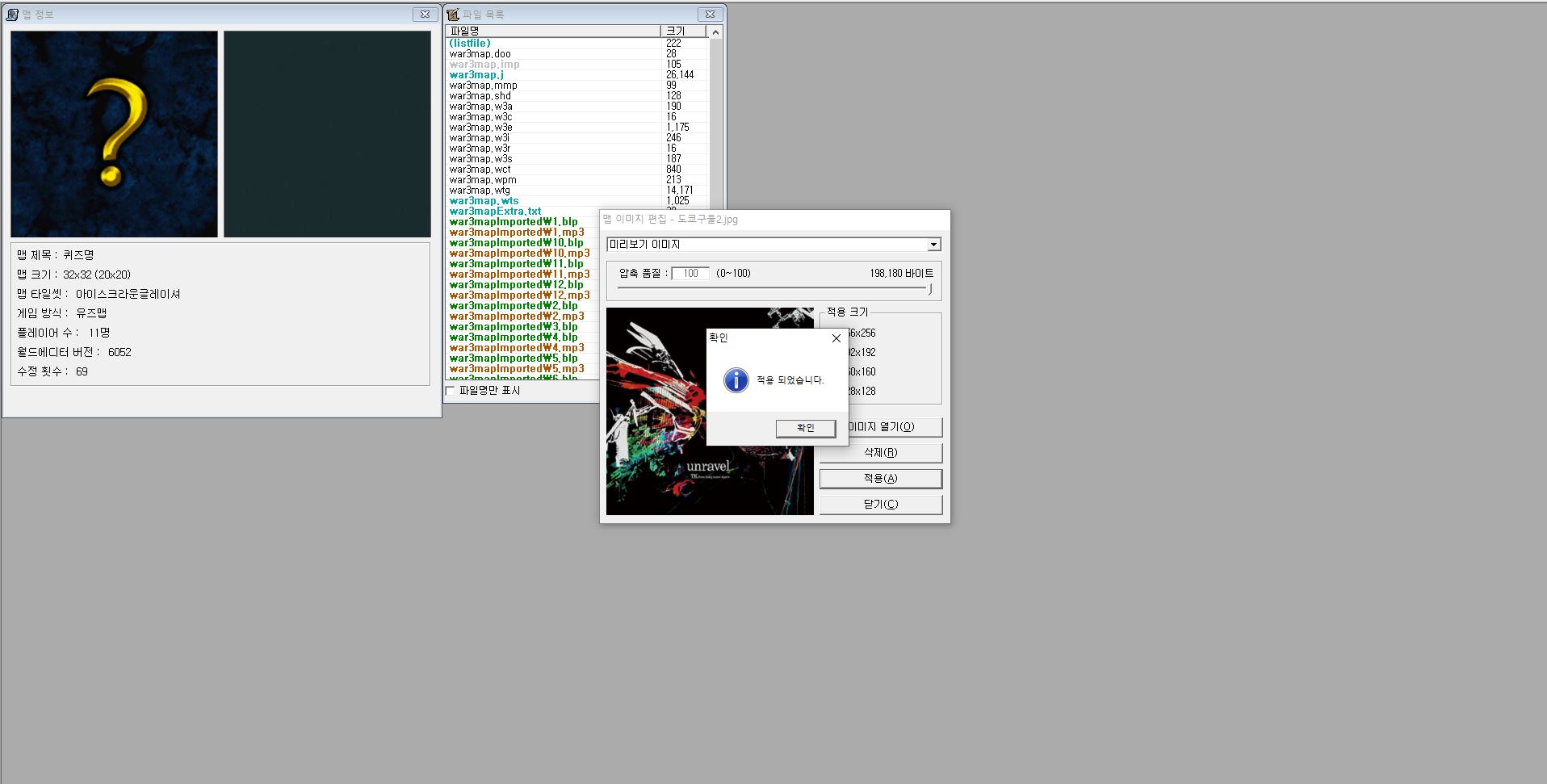Confirm the message with the 확인 button
This screenshot has width=1547, height=784.
(x=806, y=428)
